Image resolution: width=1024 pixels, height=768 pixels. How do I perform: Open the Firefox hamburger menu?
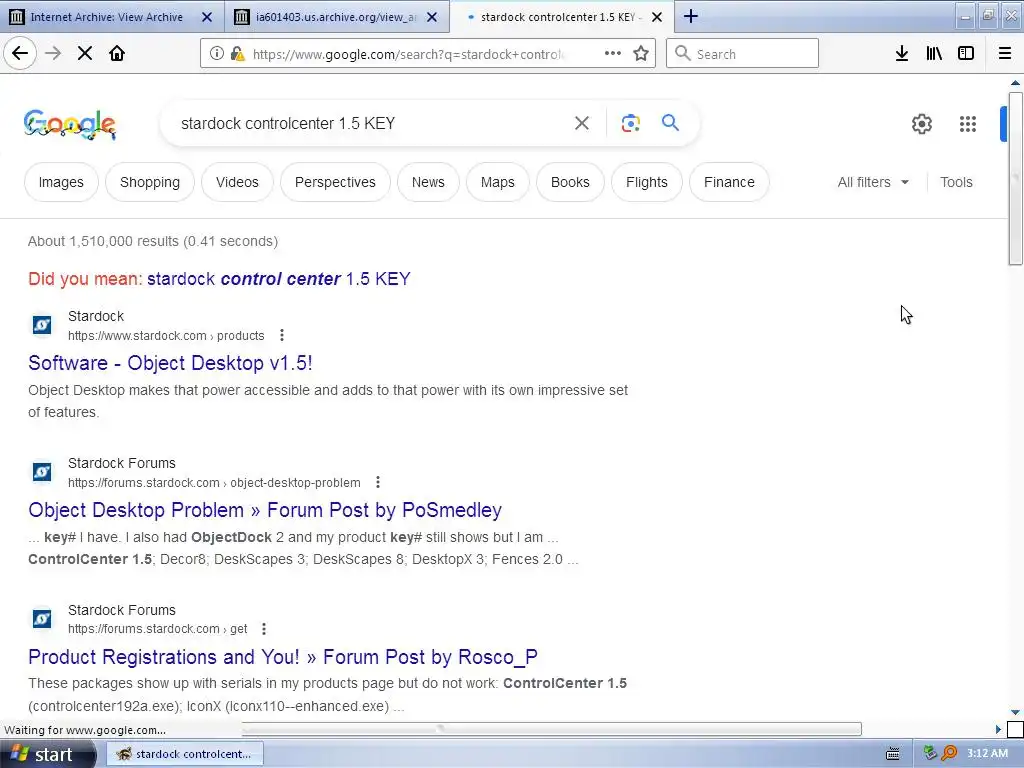(x=1005, y=54)
